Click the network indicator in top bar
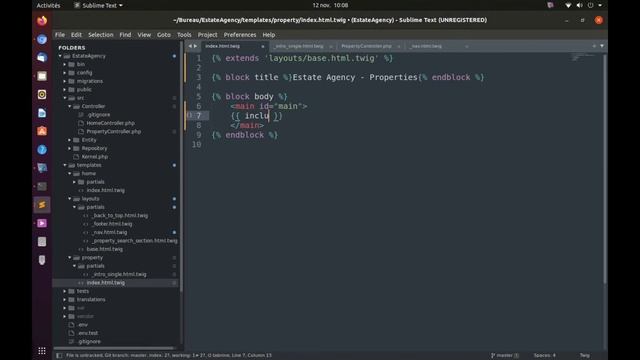The image size is (640, 360). point(568,5)
